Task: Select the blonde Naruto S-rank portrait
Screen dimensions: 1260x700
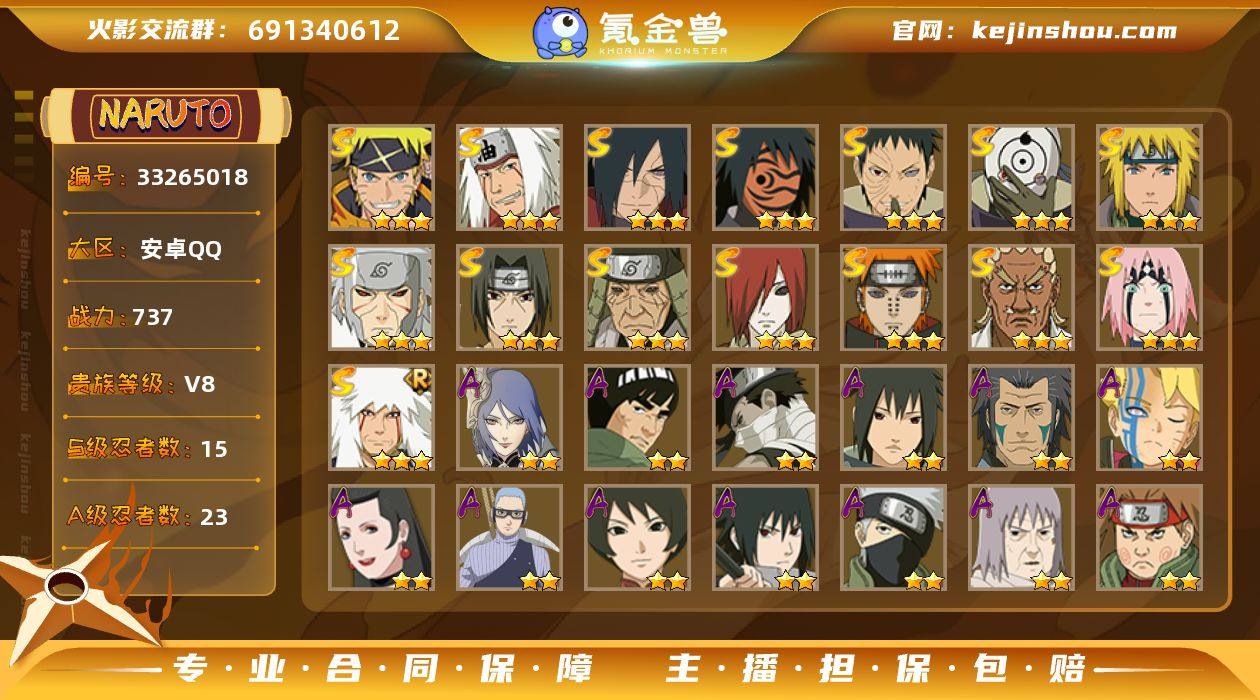Action: pos(381,178)
